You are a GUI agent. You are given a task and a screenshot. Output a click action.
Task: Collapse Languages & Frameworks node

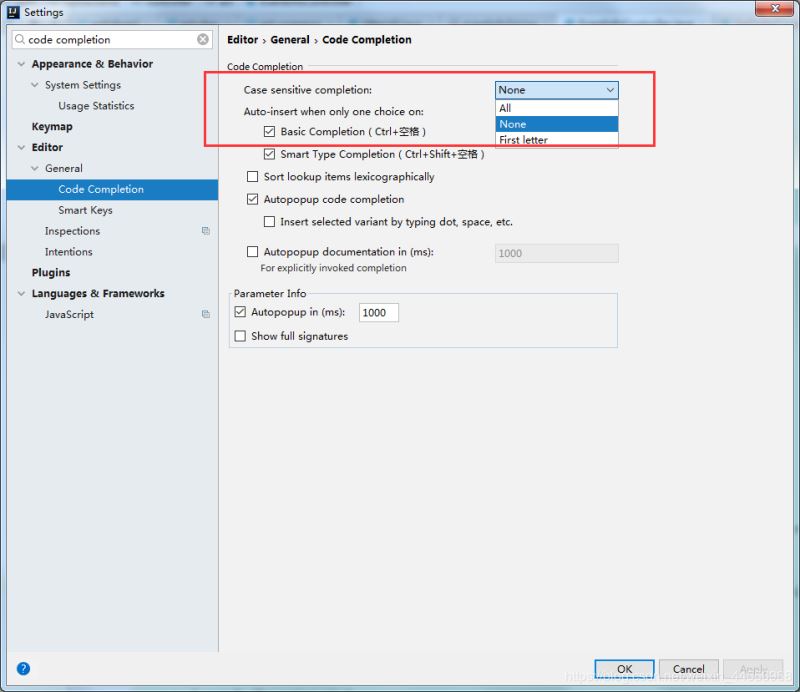point(21,293)
